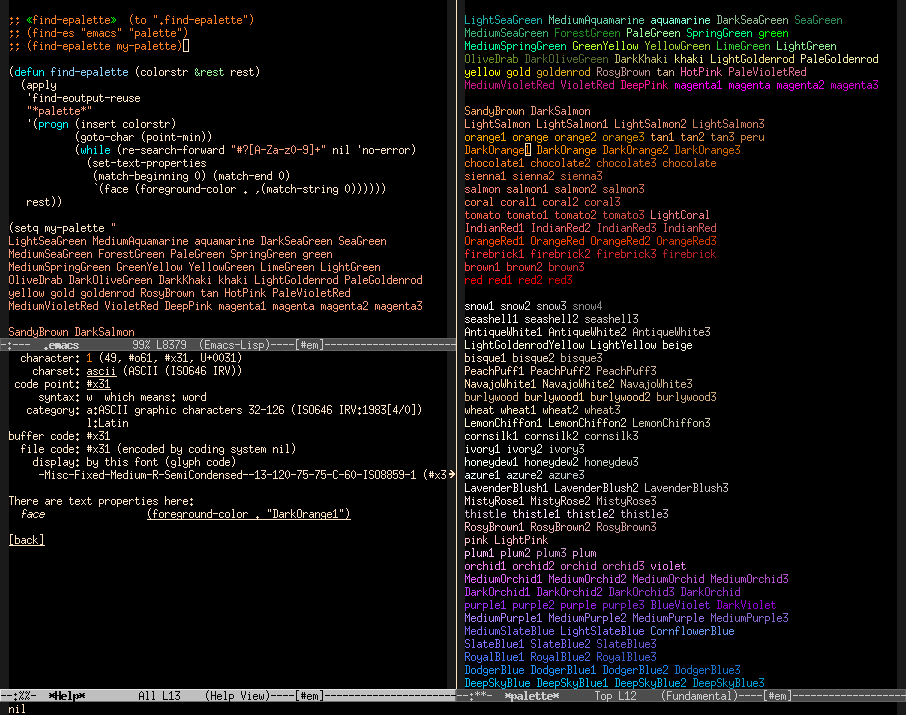Click the '&rest' keyword in the defun arguments
The image size is (906, 715).
click(209, 72)
